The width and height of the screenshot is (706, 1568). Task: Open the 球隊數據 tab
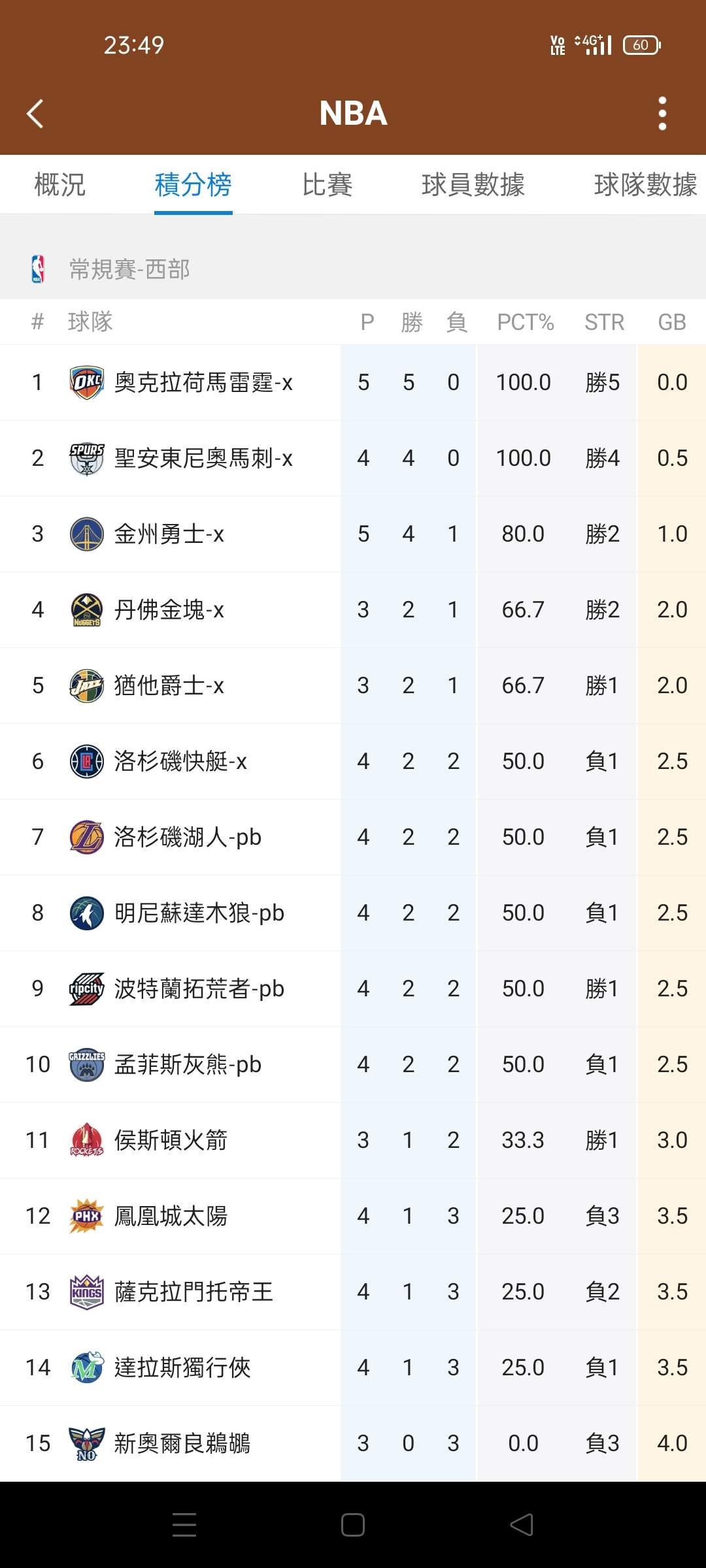pyautogui.click(x=645, y=185)
